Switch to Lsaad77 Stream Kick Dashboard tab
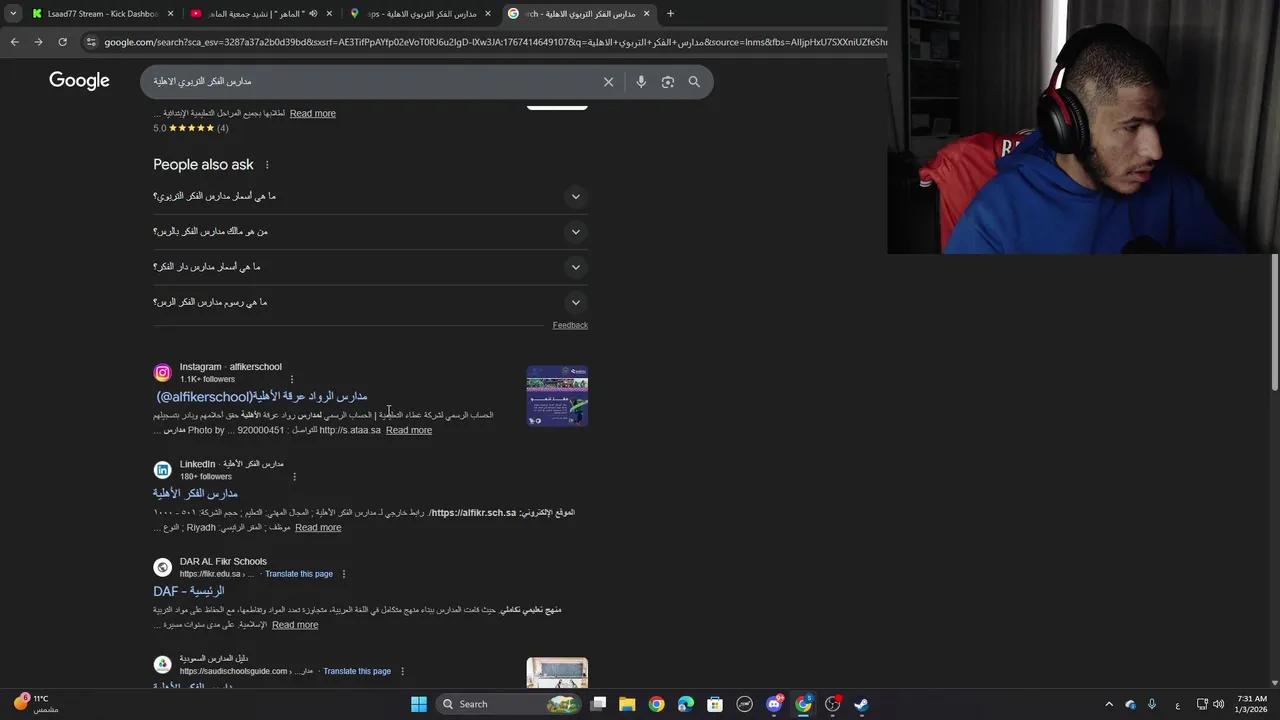The image size is (1280, 720). [x=103, y=14]
